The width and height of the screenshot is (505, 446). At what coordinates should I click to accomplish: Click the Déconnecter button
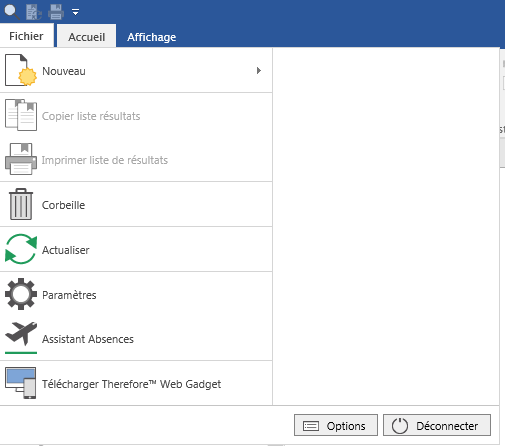click(437, 425)
